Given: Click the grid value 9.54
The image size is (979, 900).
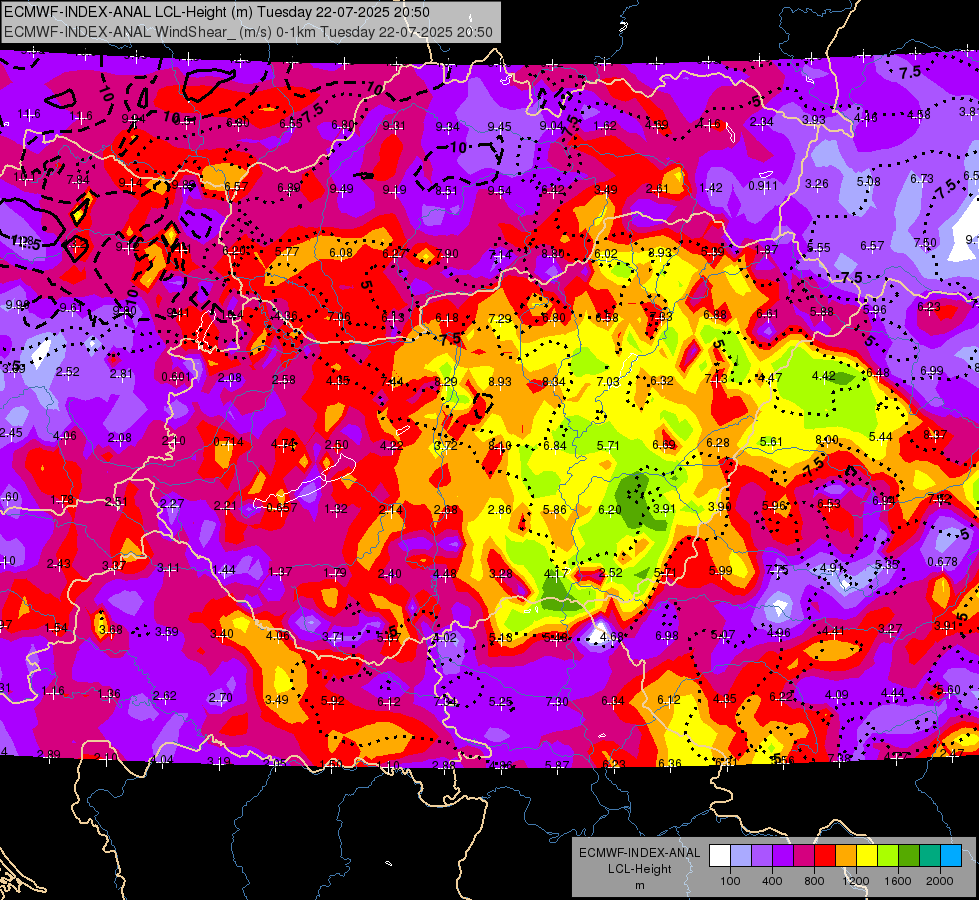Looking at the screenshot, I should click(499, 190).
